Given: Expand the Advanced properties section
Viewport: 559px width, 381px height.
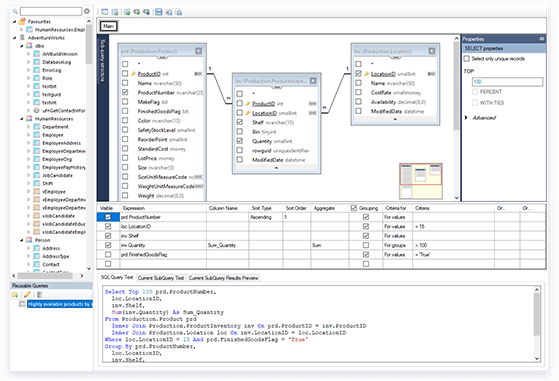Looking at the screenshot, I should coord(466,118).
